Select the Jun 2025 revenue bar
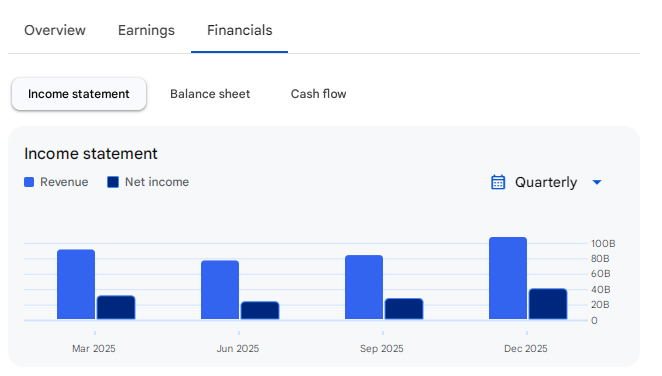 (x=220, y=290)
